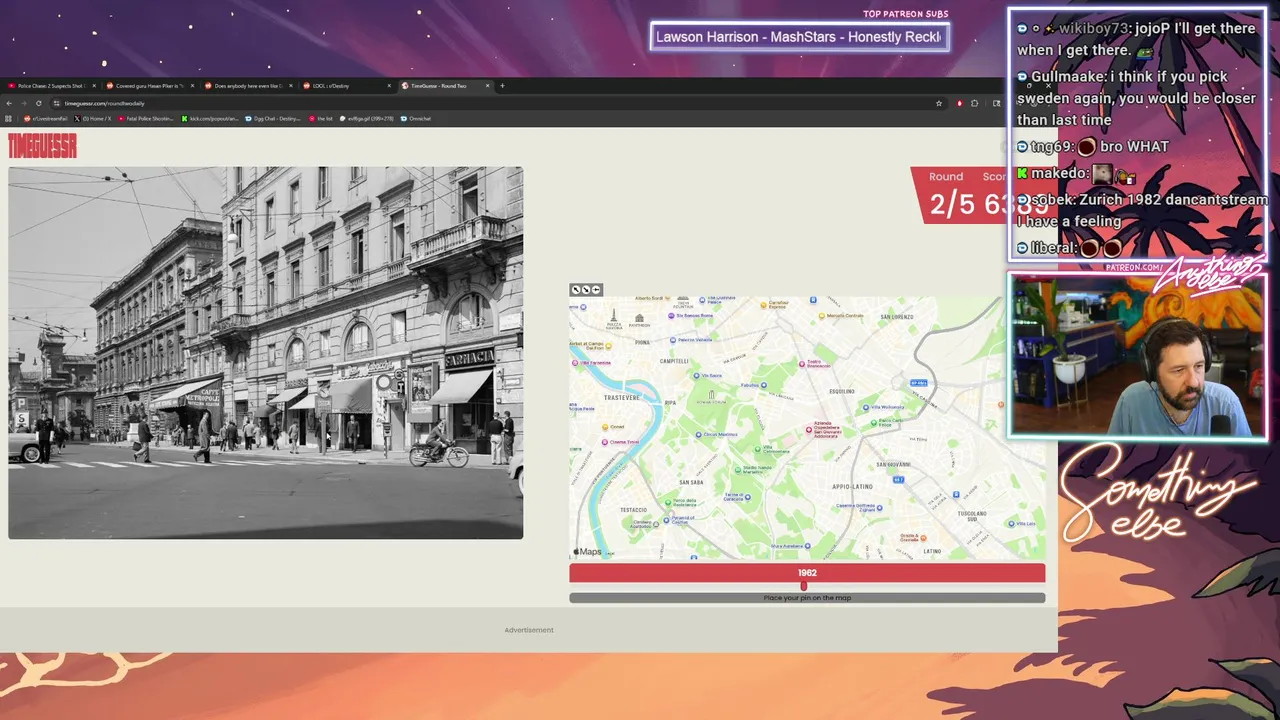Image resolution: width=1280 pixels, height=720 pixels.
Task: Open the bookmarks bar apps grid icon
Action: coord(9,118)
